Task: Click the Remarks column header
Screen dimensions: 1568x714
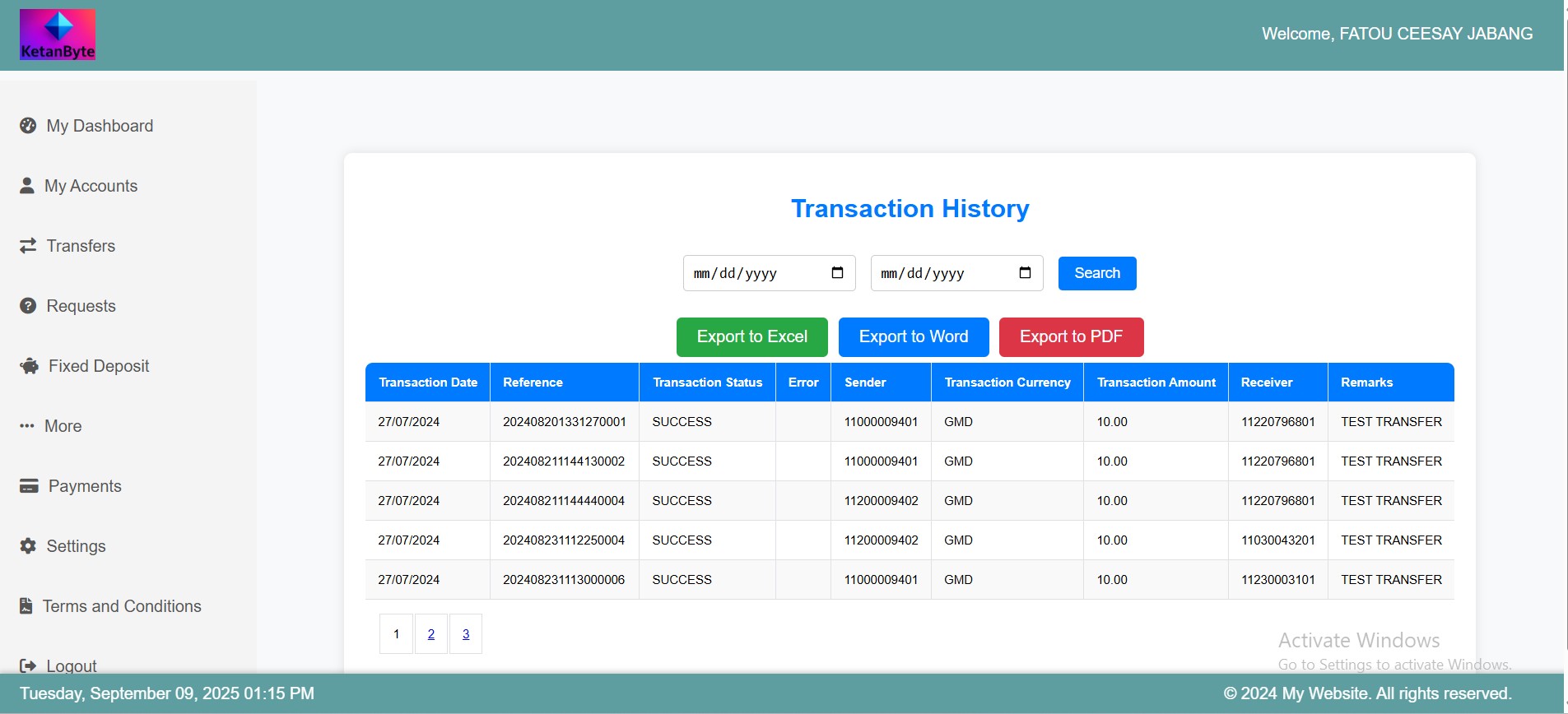Action: [x=1391, y=382]
